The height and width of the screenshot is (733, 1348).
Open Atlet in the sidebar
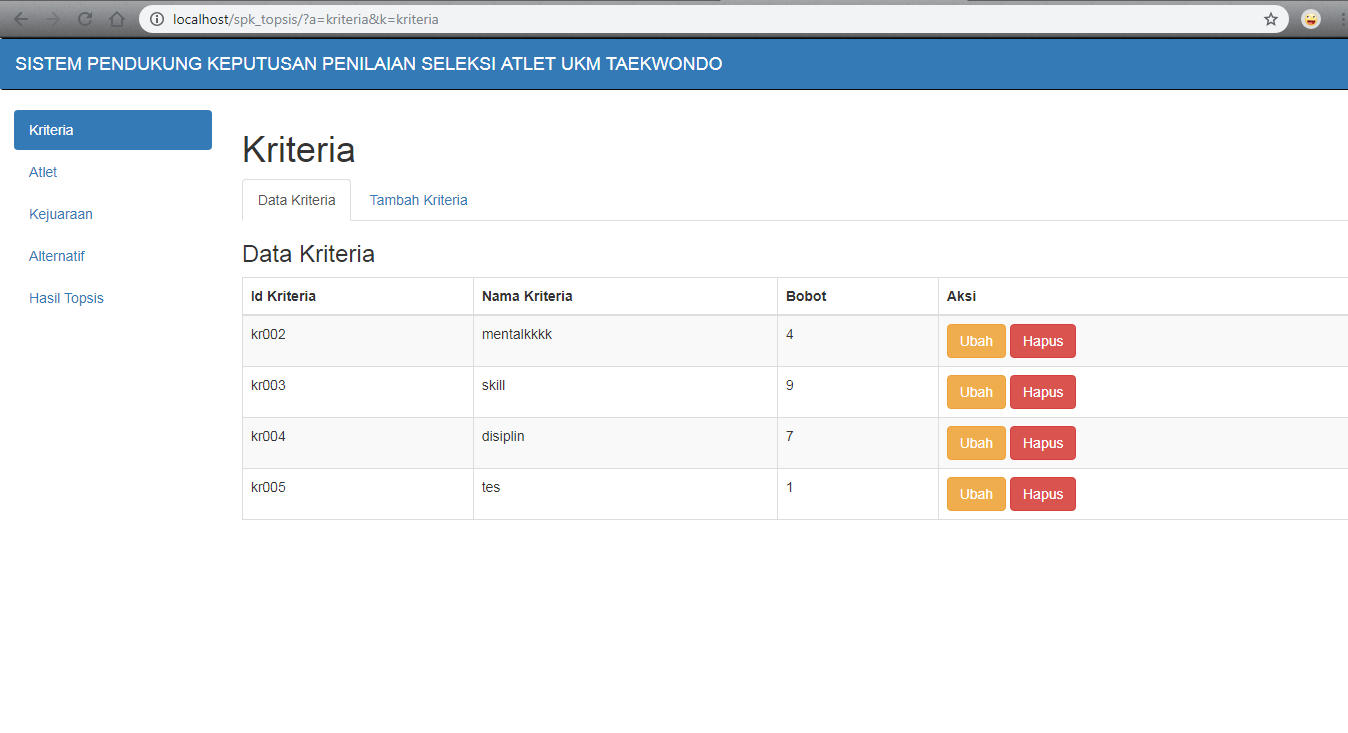click(x=43, y=172)
